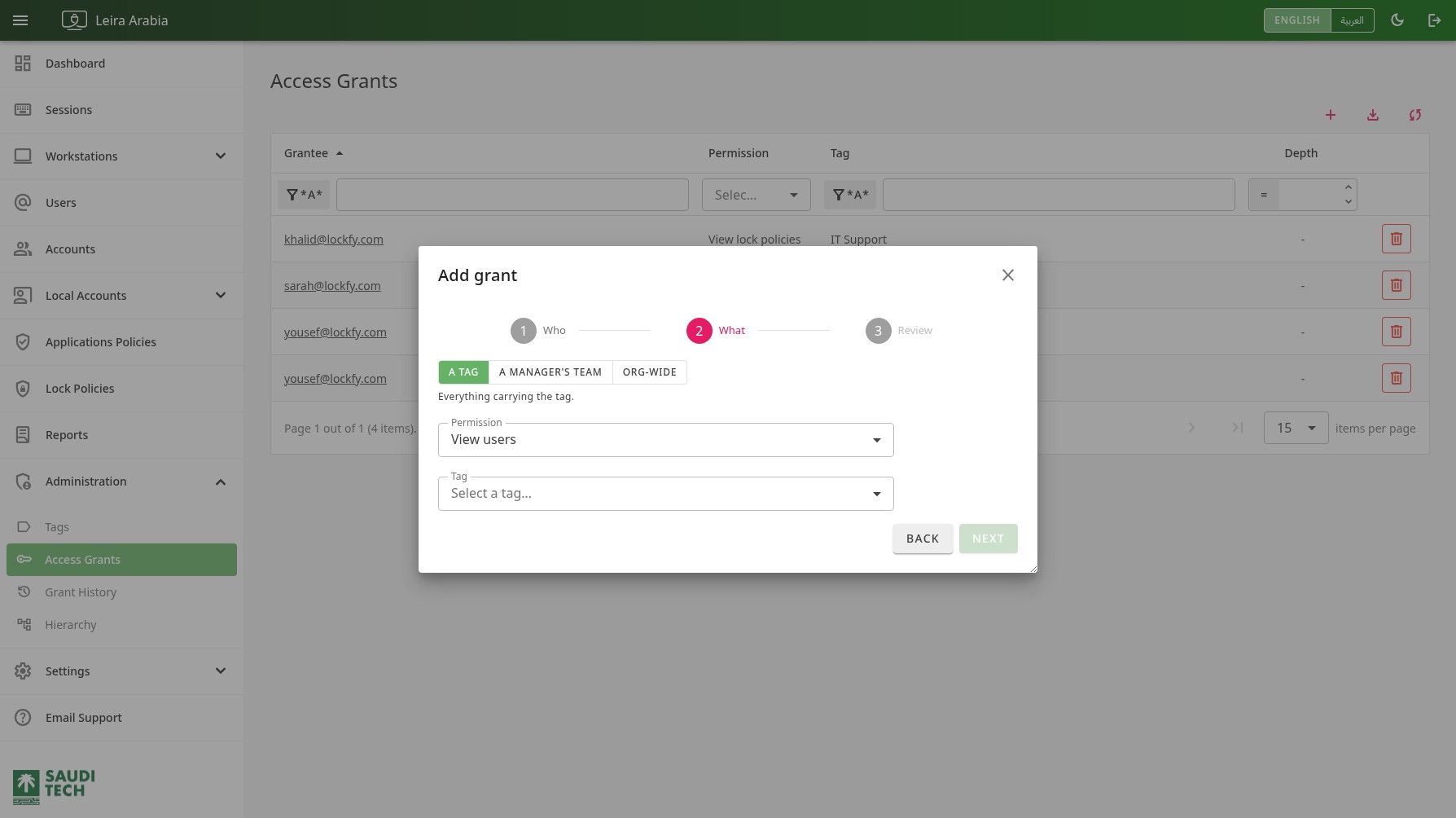Refresh the access grants table
This screenshot has width=1456, height=818.
1415,115
